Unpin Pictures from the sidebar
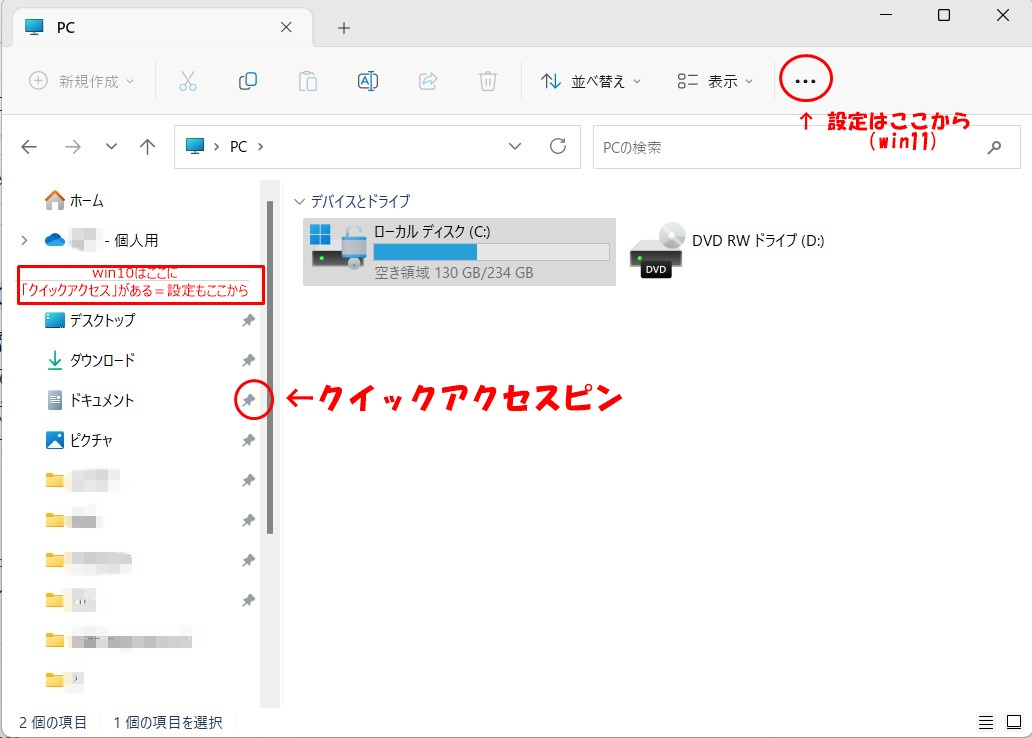1032x738 pixels. [x=248, y=440]
